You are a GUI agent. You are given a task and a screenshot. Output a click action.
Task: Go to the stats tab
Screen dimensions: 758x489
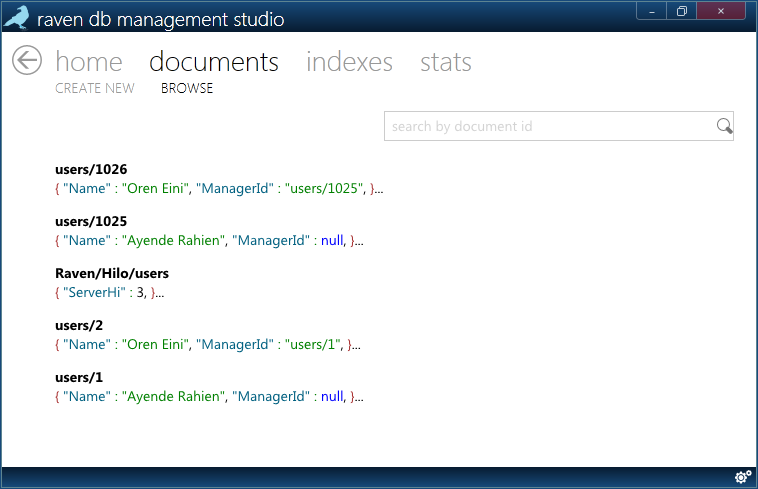click(446, 62)
